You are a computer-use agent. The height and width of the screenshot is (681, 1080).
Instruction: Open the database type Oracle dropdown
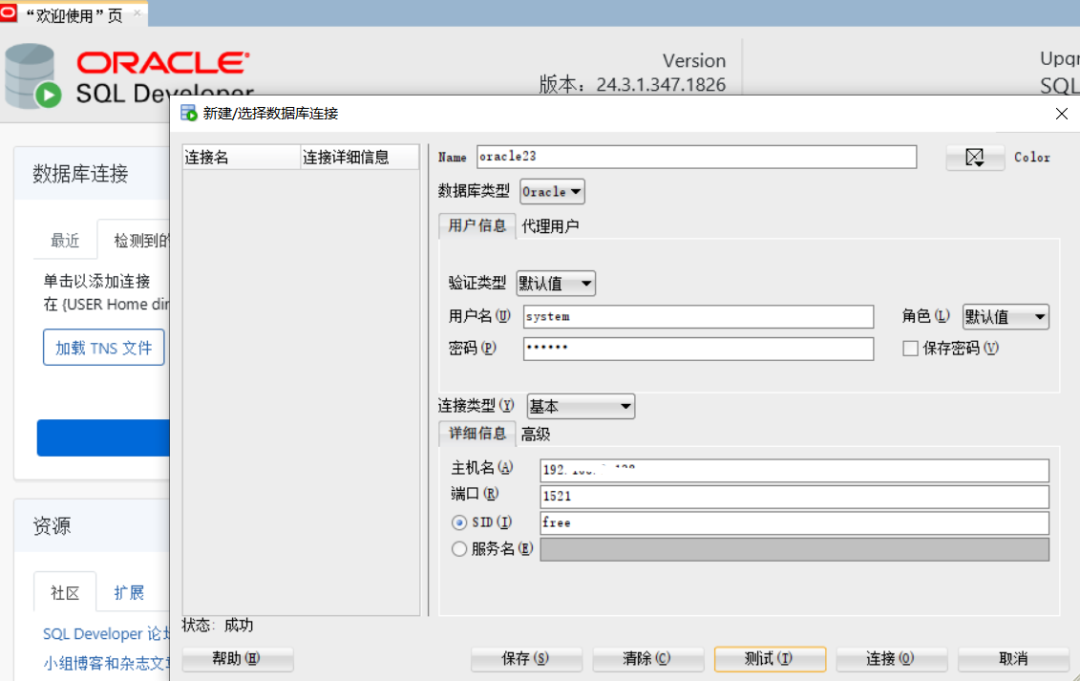coord(552,192)
